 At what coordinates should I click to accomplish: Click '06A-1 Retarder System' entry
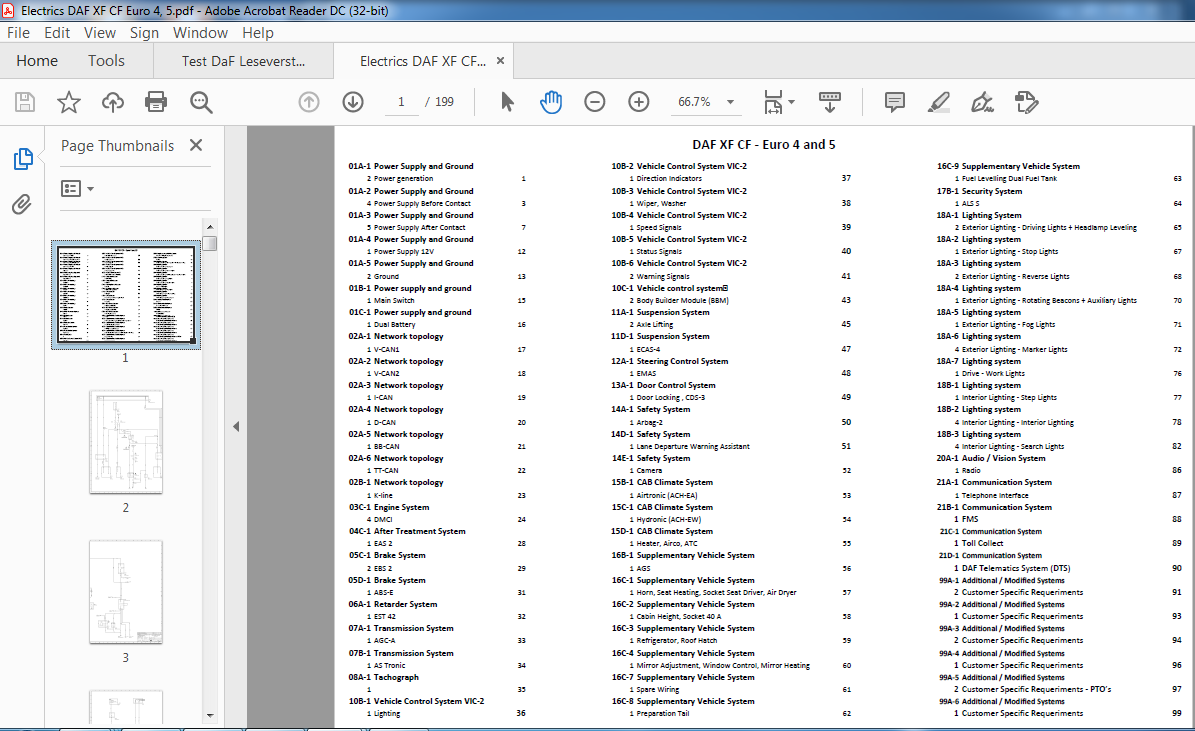tap(392, 604)
